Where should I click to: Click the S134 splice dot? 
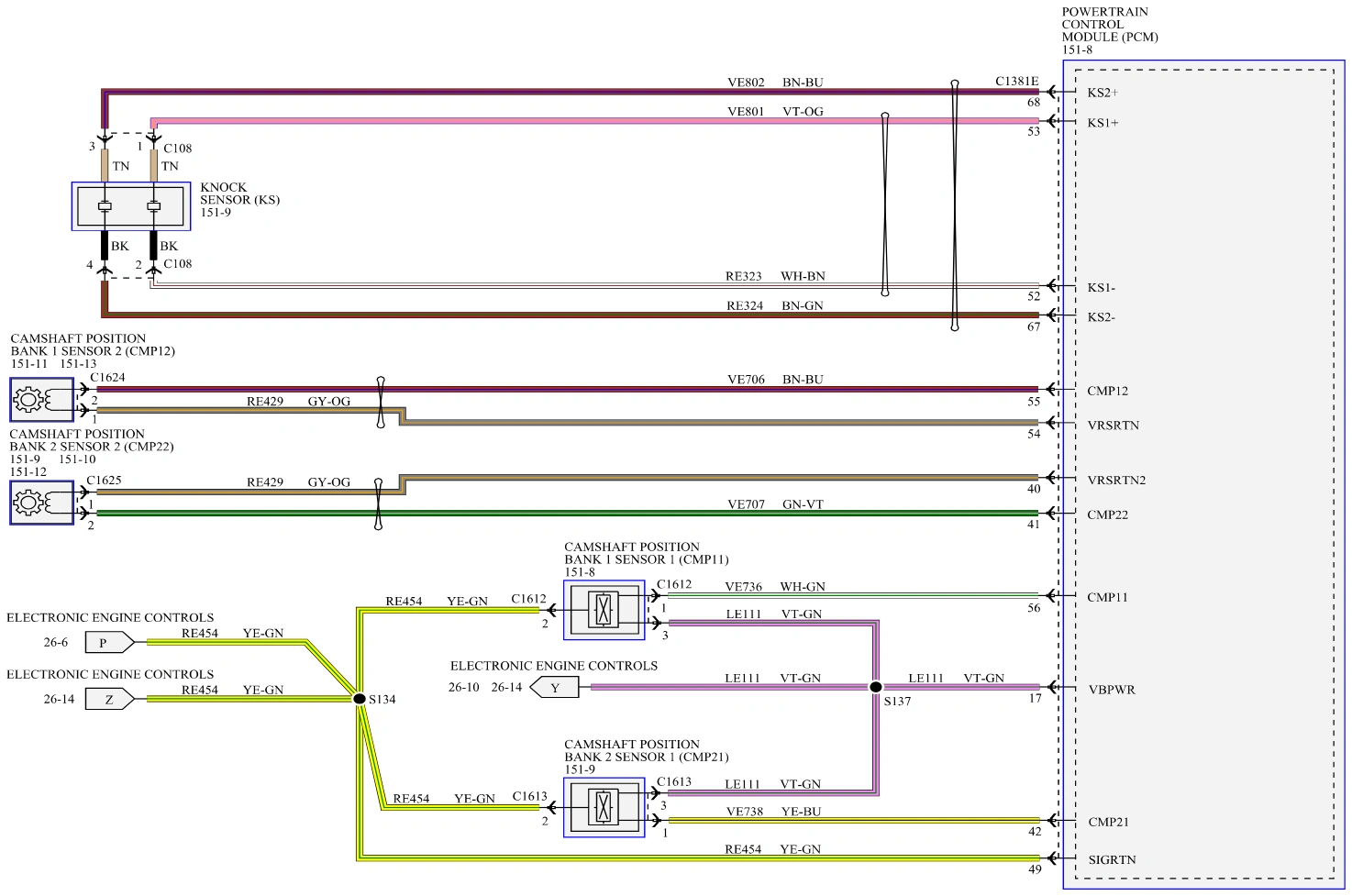point(360,699)
